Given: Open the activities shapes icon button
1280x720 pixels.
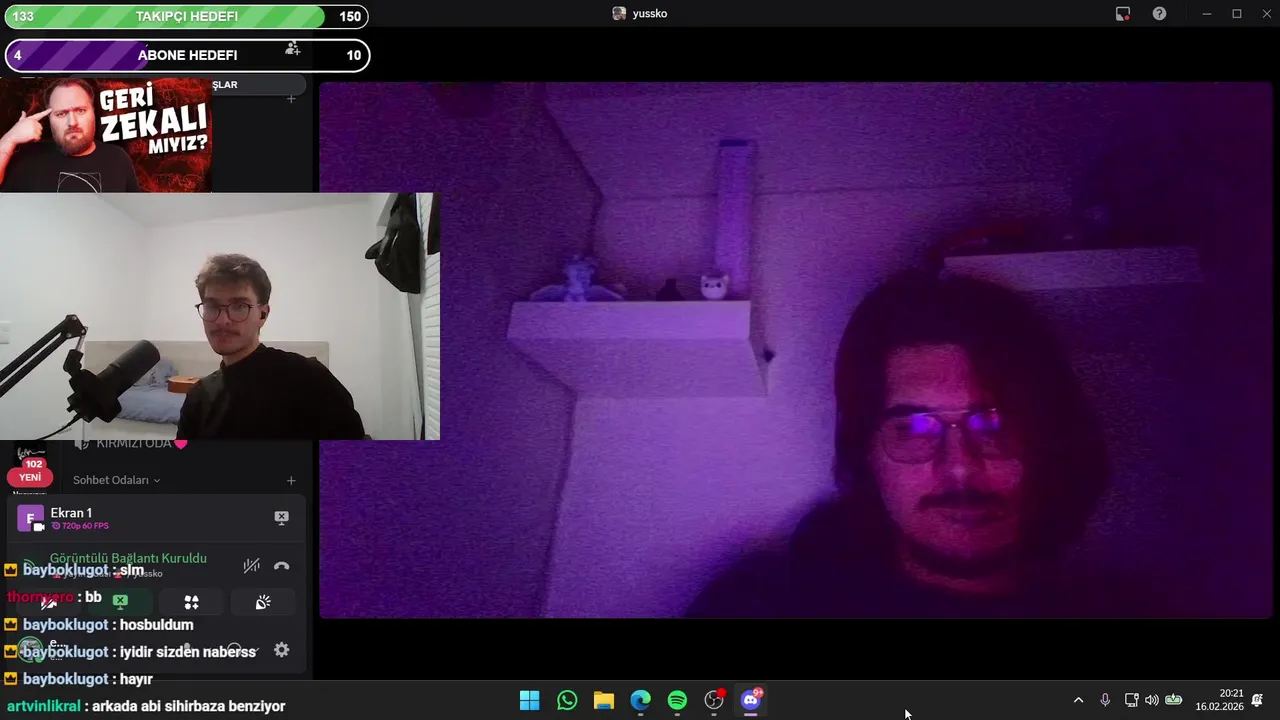Looking at the screenshot, I should [191, 602].
